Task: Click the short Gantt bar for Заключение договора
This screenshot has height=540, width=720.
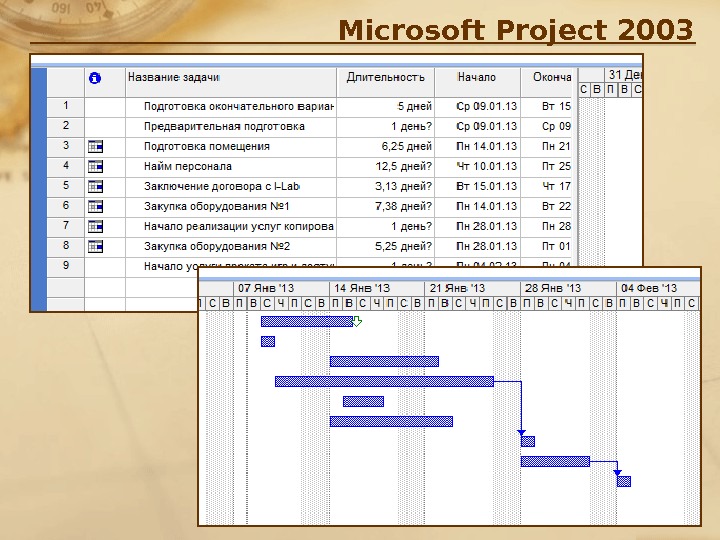Action: 363,401
